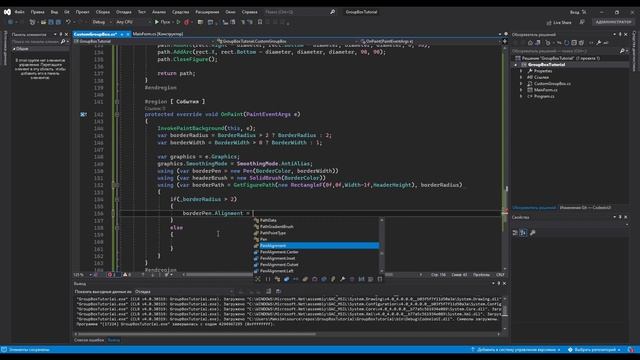Toggle the wrench properties filter in IntelliSense
Image resolution: width=640 pixels, height=360 pixels.
pyautogui.click(x=342, y=279)
